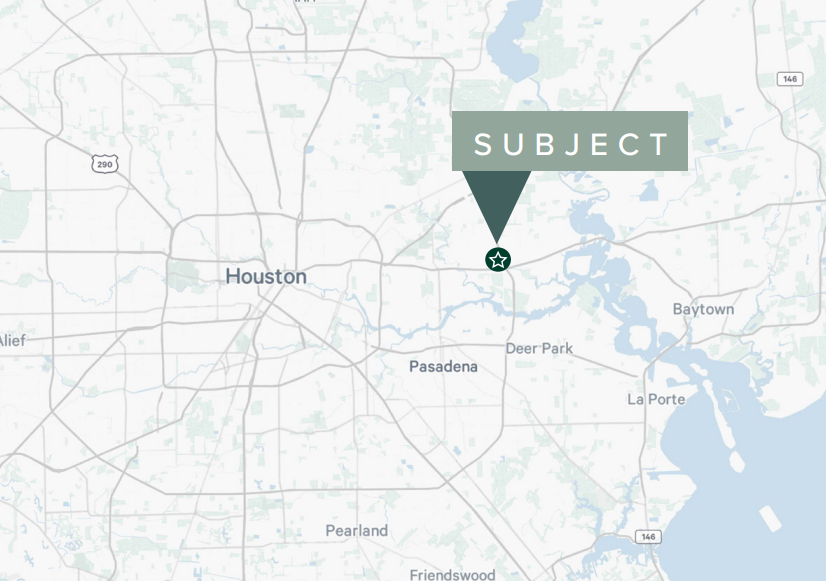Screen dimensions: 826x581
Task: Click the green park area near Alief
Action: (15, 213)
